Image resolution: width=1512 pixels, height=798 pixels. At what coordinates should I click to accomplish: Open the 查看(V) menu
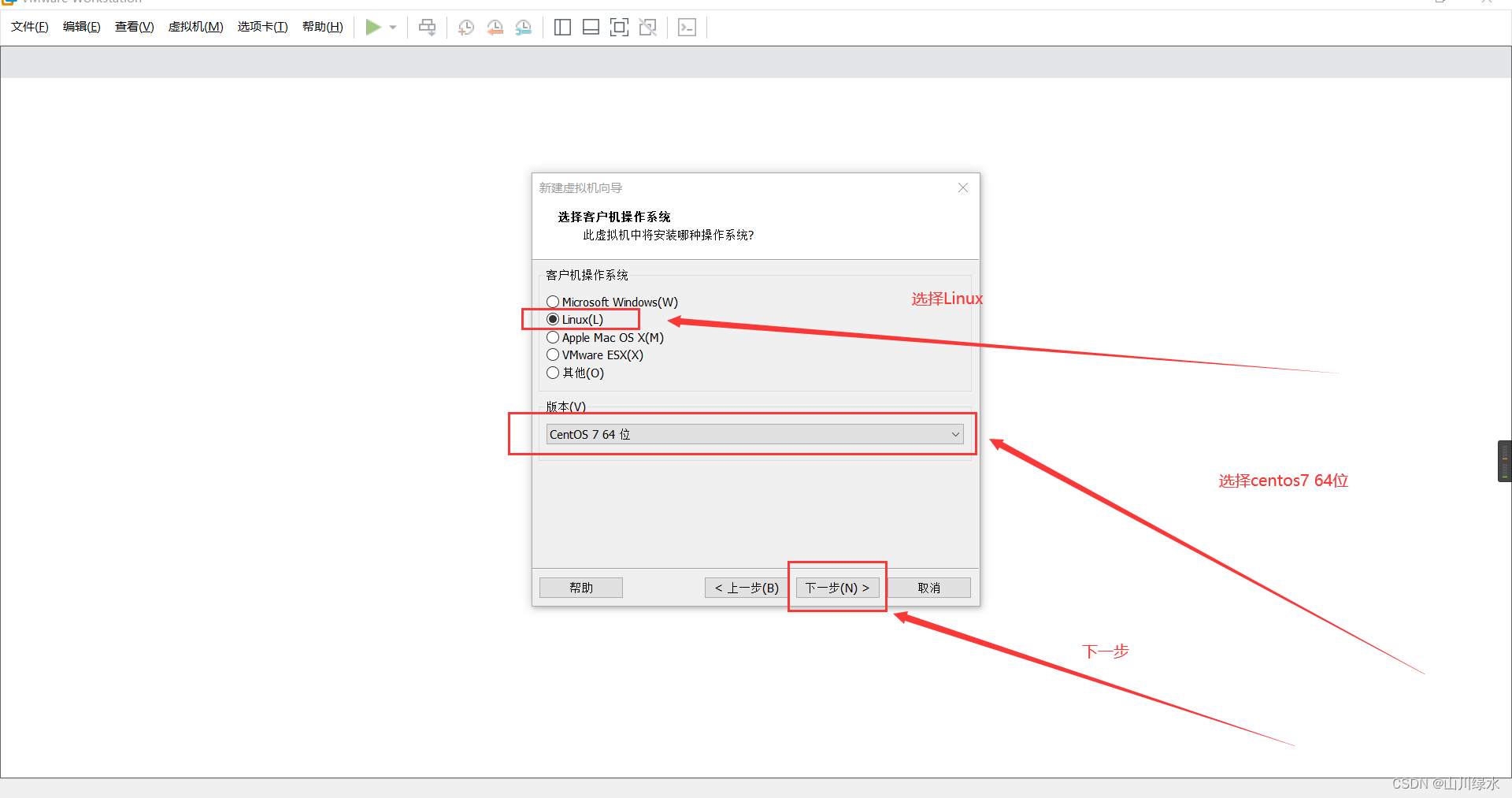click(x=135, y=27)
